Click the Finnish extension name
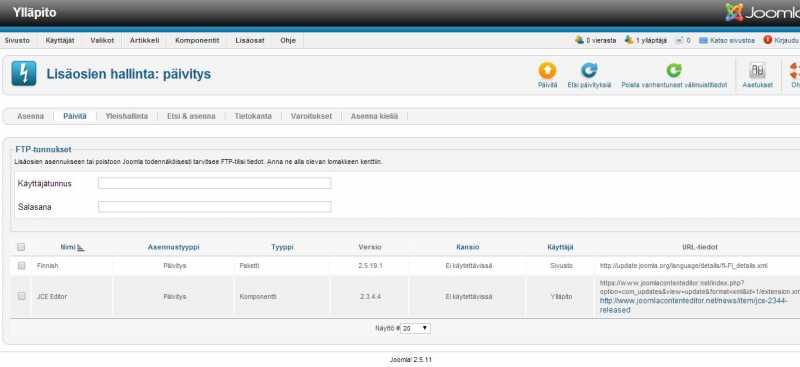This screenshot has height=367, width=800. click(x=47, y=266)
